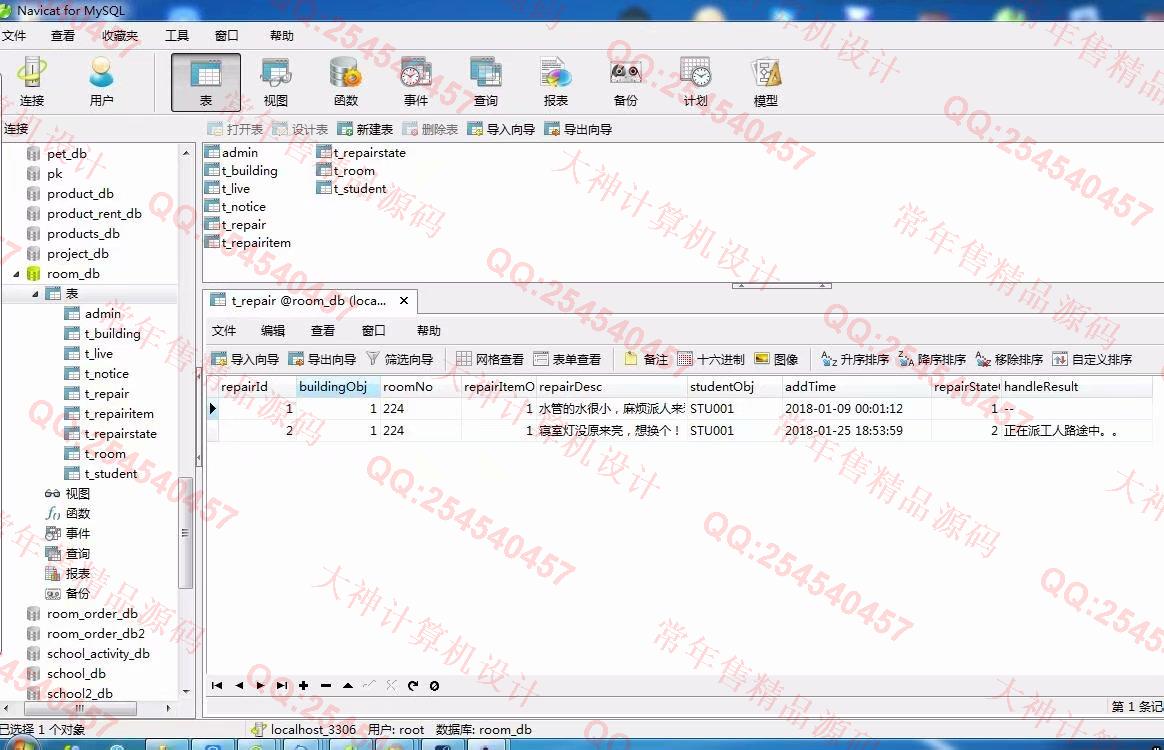The image size is (1164, 750).
Task: Select pet_db database
Action: (x=67, y=154)
